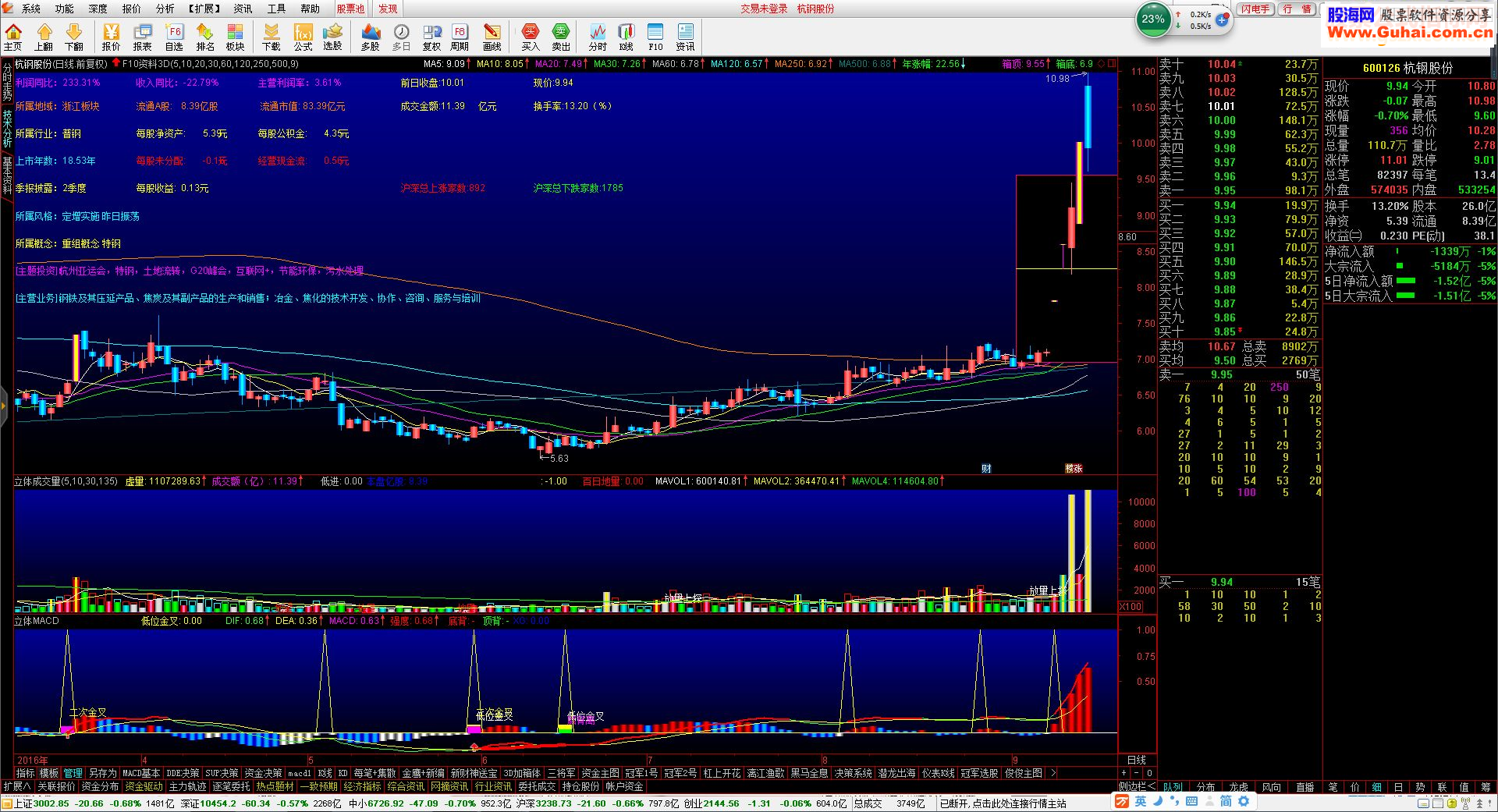Screen dimensions: 1498x812
Task: Switch to 分时 intraday chart icon
Action: (598, 37)
